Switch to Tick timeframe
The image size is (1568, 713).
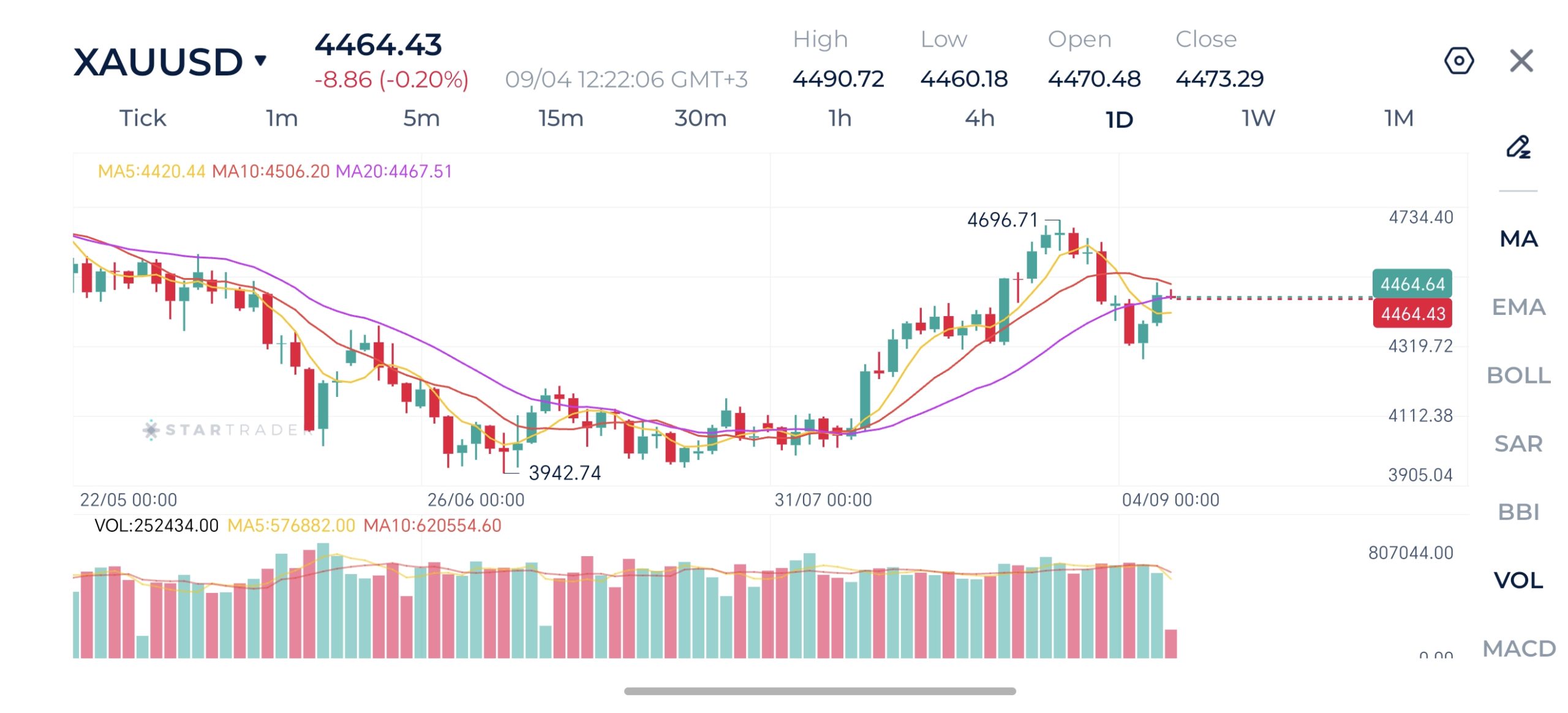pyautogui.click(x=143, y=118)
